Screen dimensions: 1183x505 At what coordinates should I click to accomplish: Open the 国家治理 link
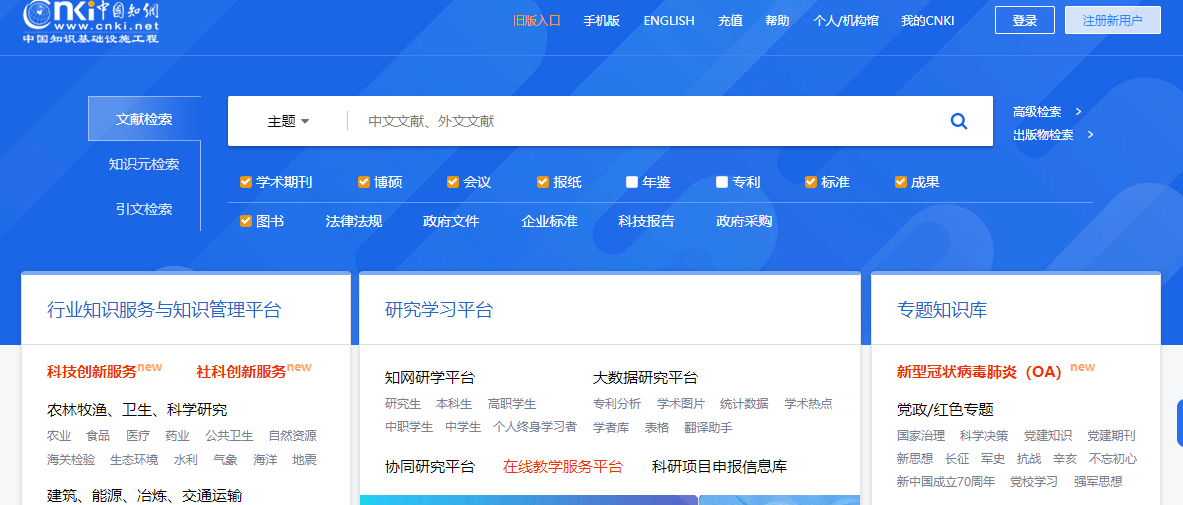(x=921, y=436)
